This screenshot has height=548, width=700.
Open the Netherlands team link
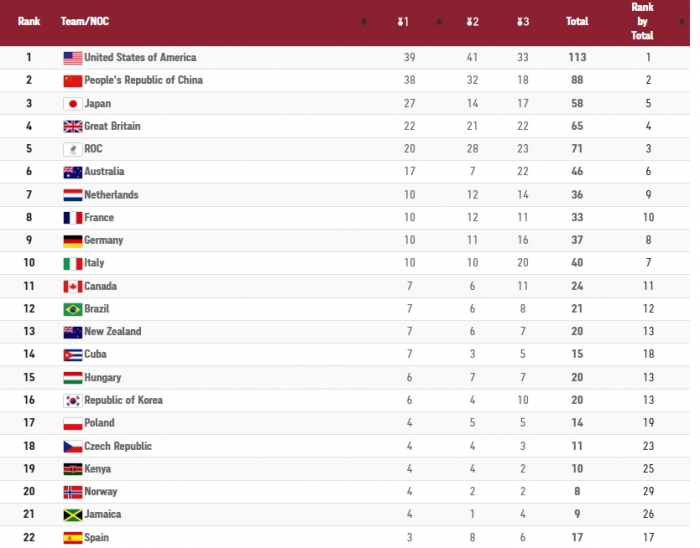[x=111, y=195]
